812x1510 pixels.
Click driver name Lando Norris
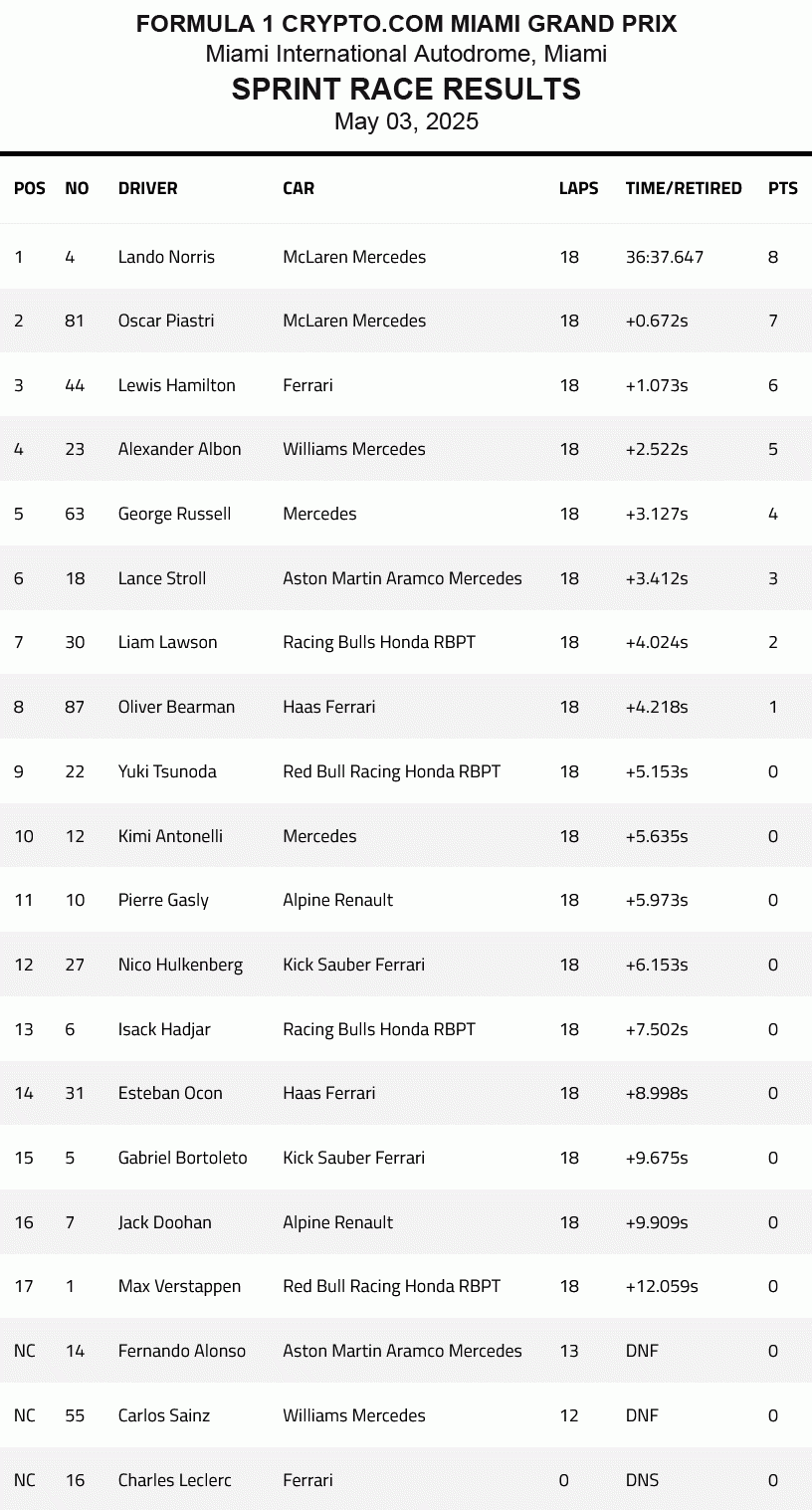coord(166,257)
